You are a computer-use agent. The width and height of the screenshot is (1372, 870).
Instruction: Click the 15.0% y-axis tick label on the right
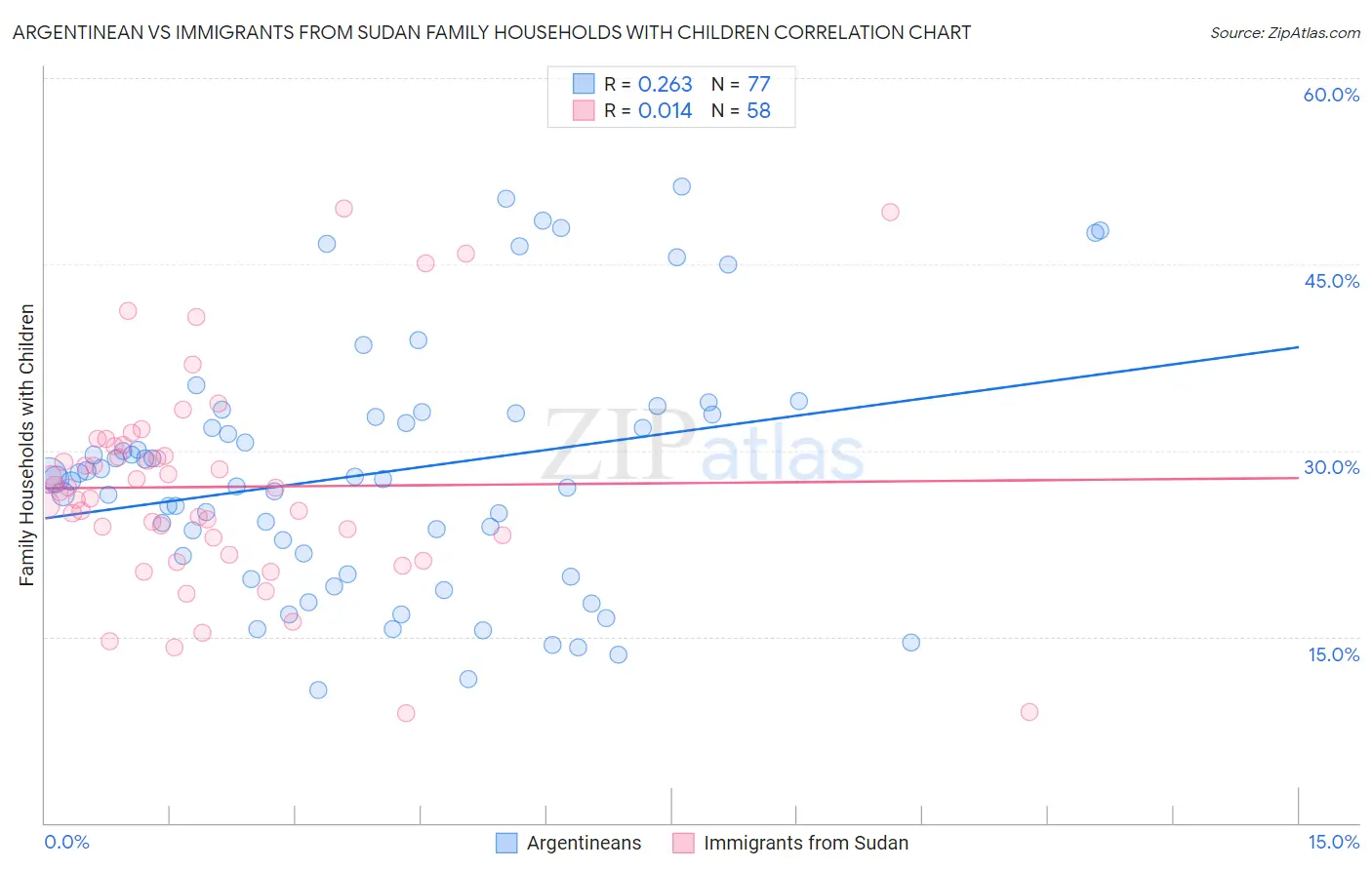pos(1333,654)
